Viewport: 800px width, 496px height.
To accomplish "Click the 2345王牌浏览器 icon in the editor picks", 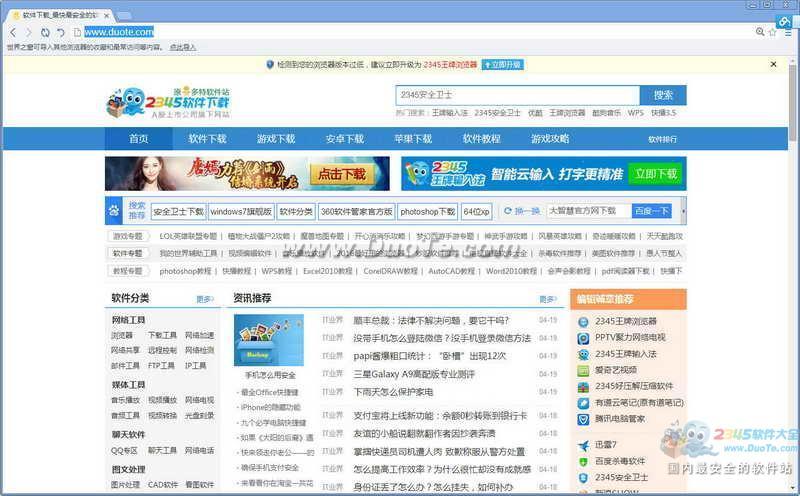I will (585, 322).
